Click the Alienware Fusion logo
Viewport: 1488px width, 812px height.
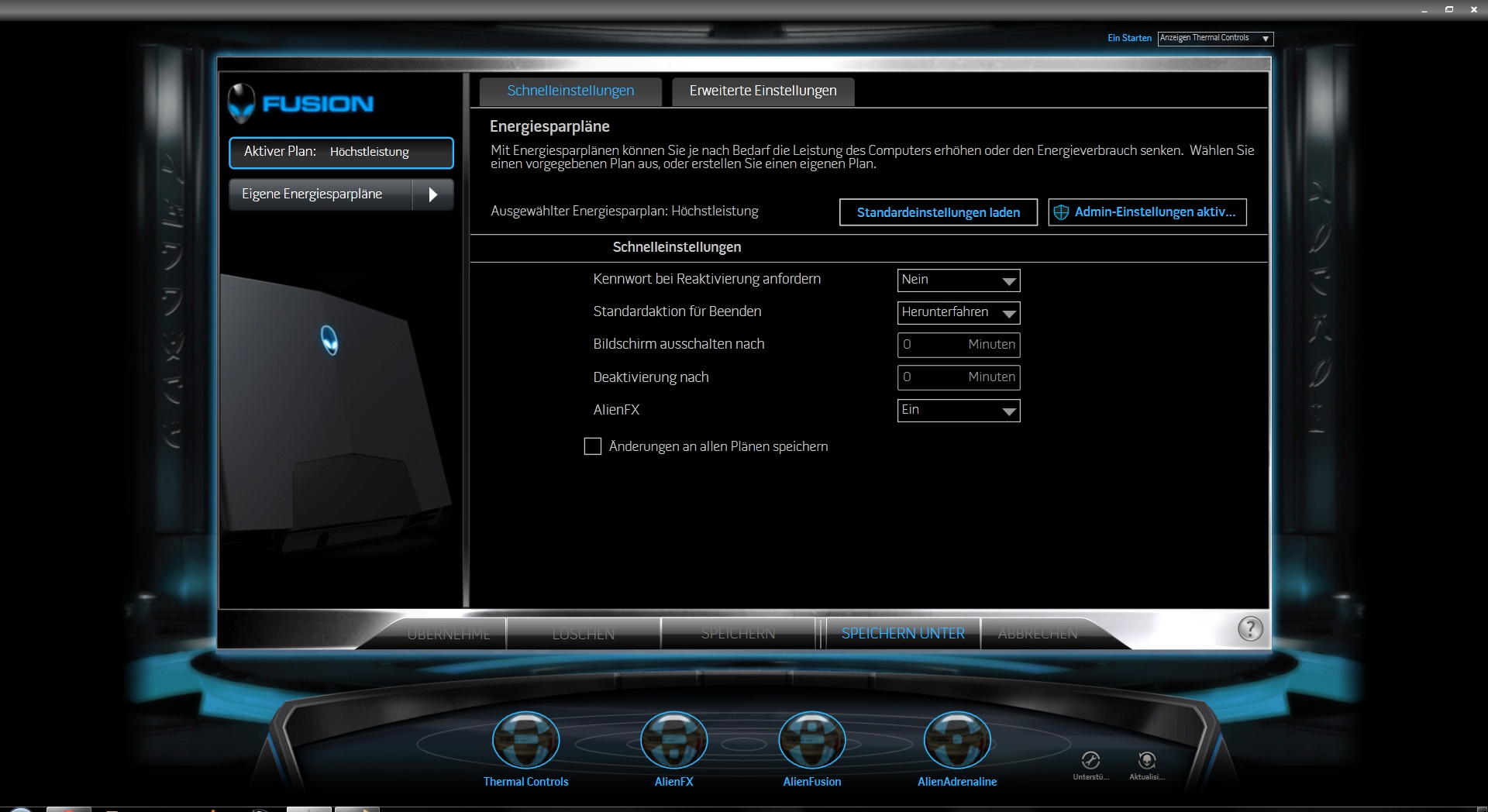pyautogui.click(x=301, y=104)
